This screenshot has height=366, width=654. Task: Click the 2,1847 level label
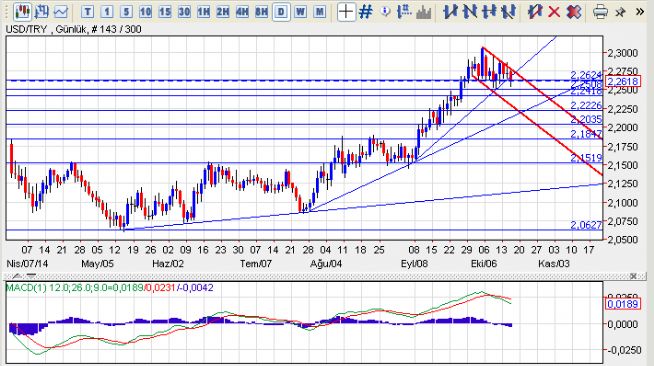pyautogui.click(x=586, y=134)
